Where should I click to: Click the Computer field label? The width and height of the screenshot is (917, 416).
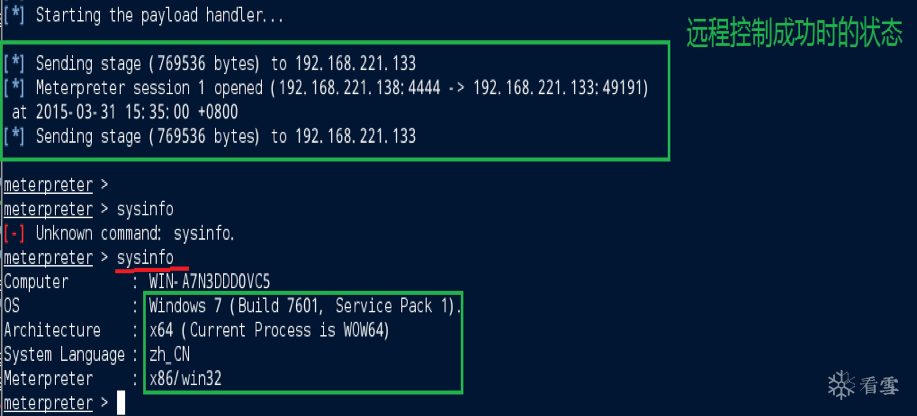tap(36, 282)
